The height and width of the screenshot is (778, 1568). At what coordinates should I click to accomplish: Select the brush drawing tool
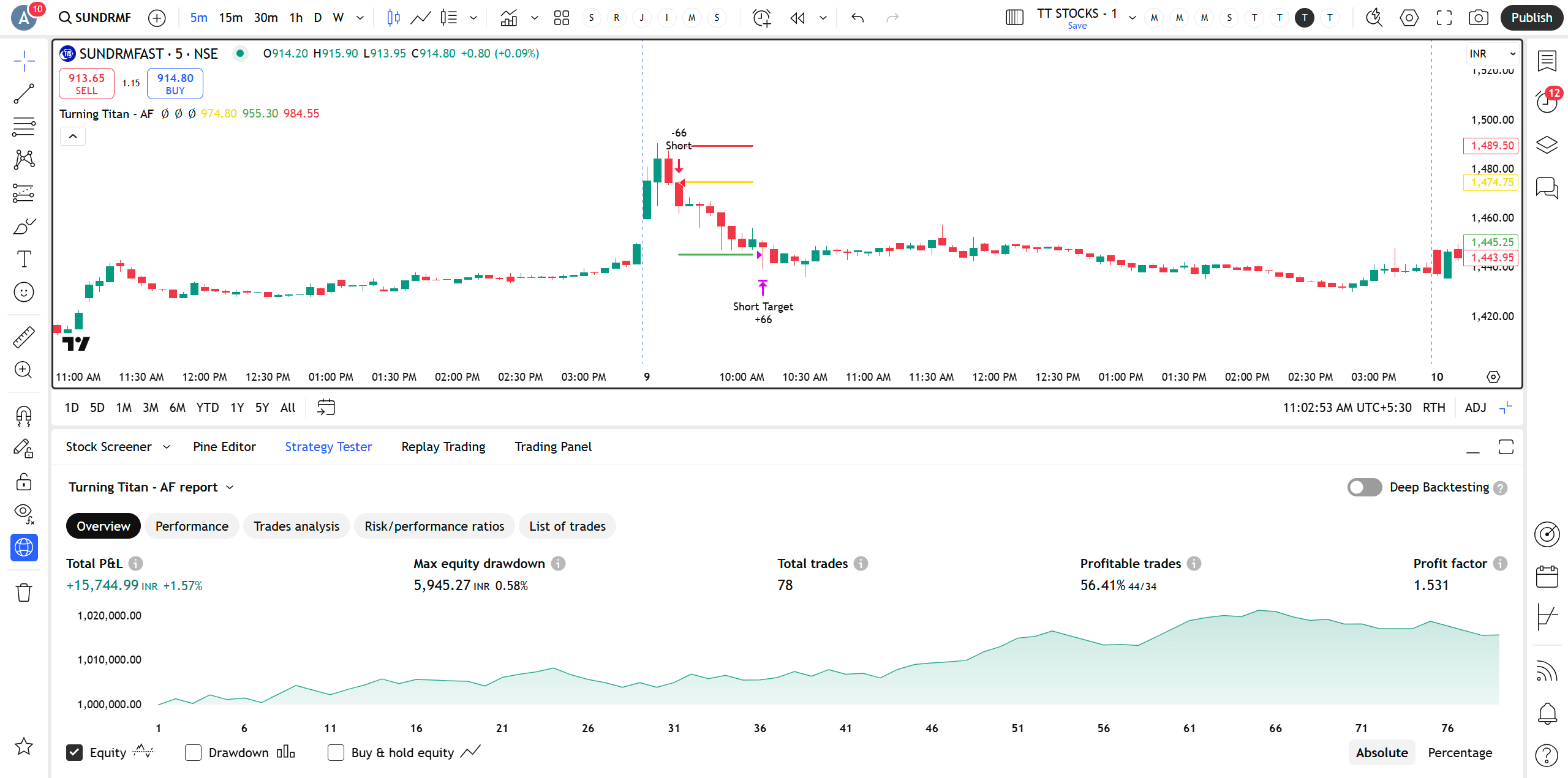click(24, 226)
